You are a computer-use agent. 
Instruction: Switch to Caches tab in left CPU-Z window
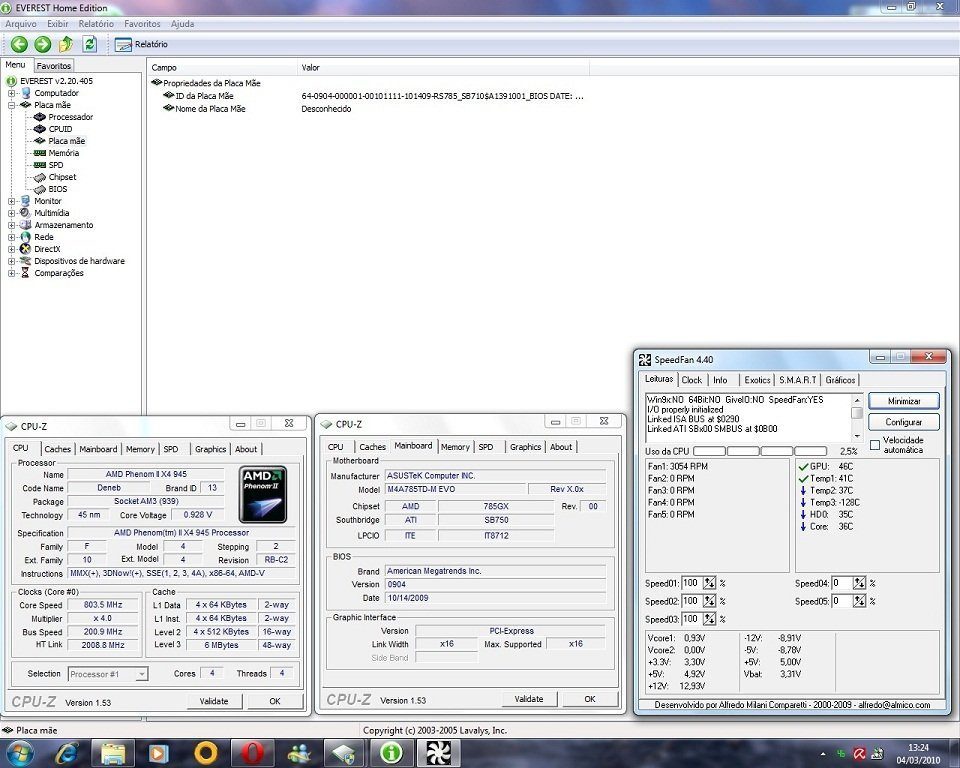point(58,449)
